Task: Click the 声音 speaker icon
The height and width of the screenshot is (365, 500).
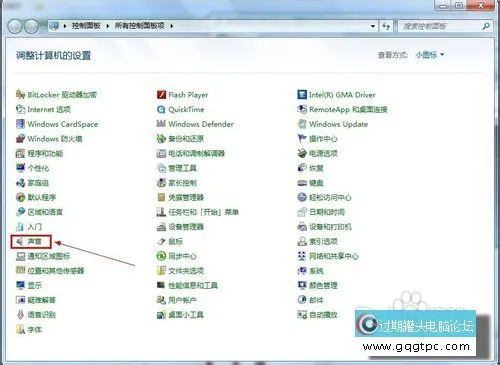Action: (20, 241)
